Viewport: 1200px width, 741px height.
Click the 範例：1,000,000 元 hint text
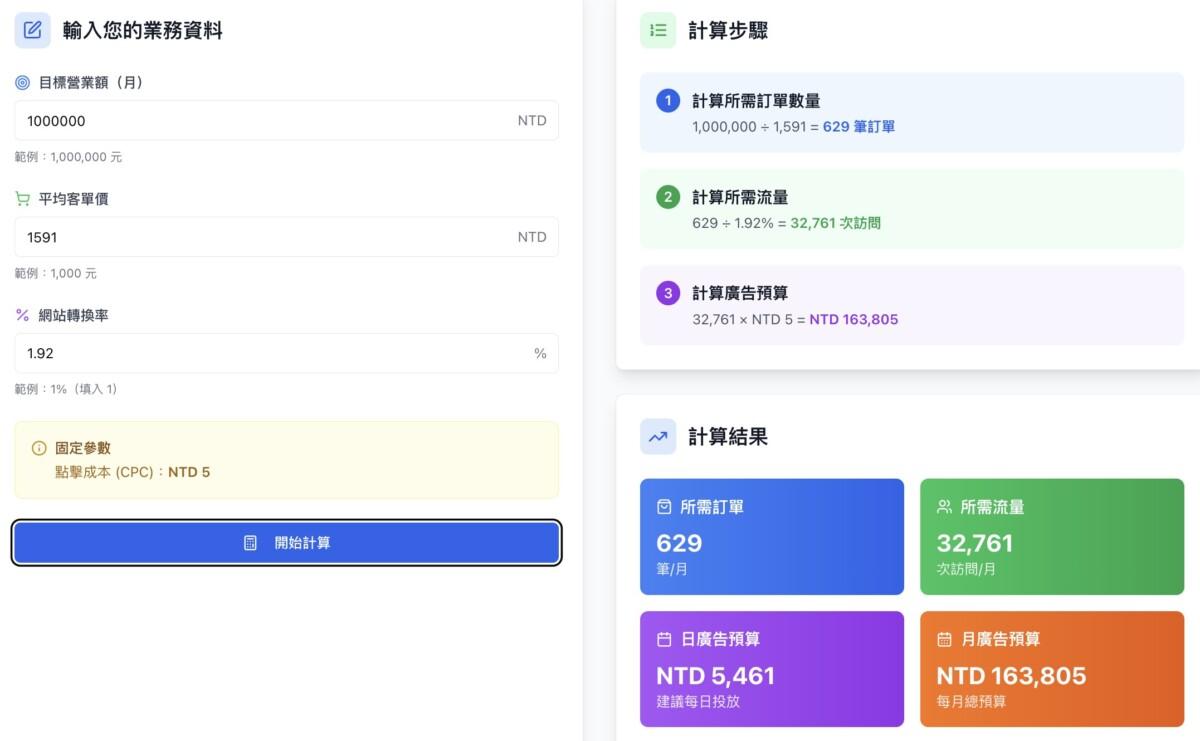pyautogui.click(x=68, y=157)
